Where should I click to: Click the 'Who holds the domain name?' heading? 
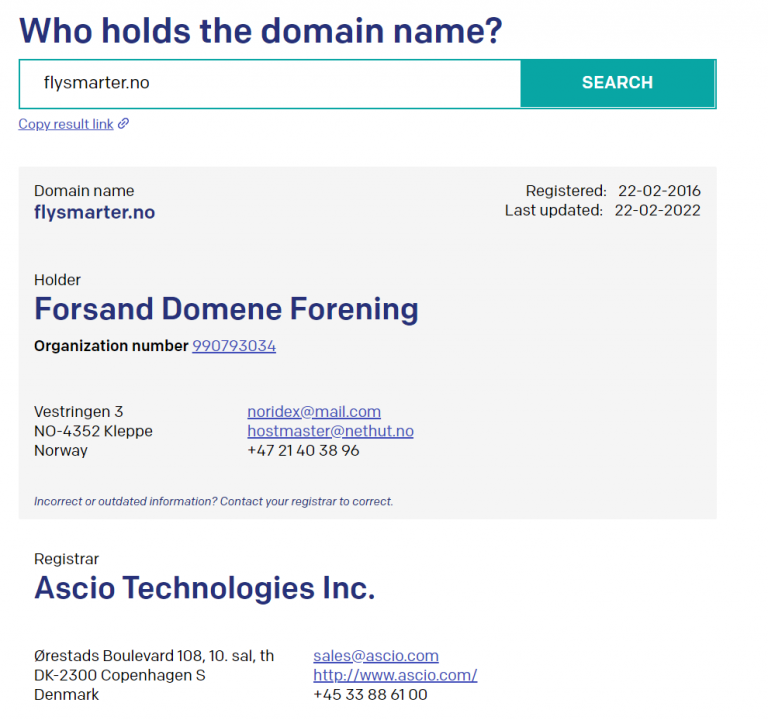260,30
